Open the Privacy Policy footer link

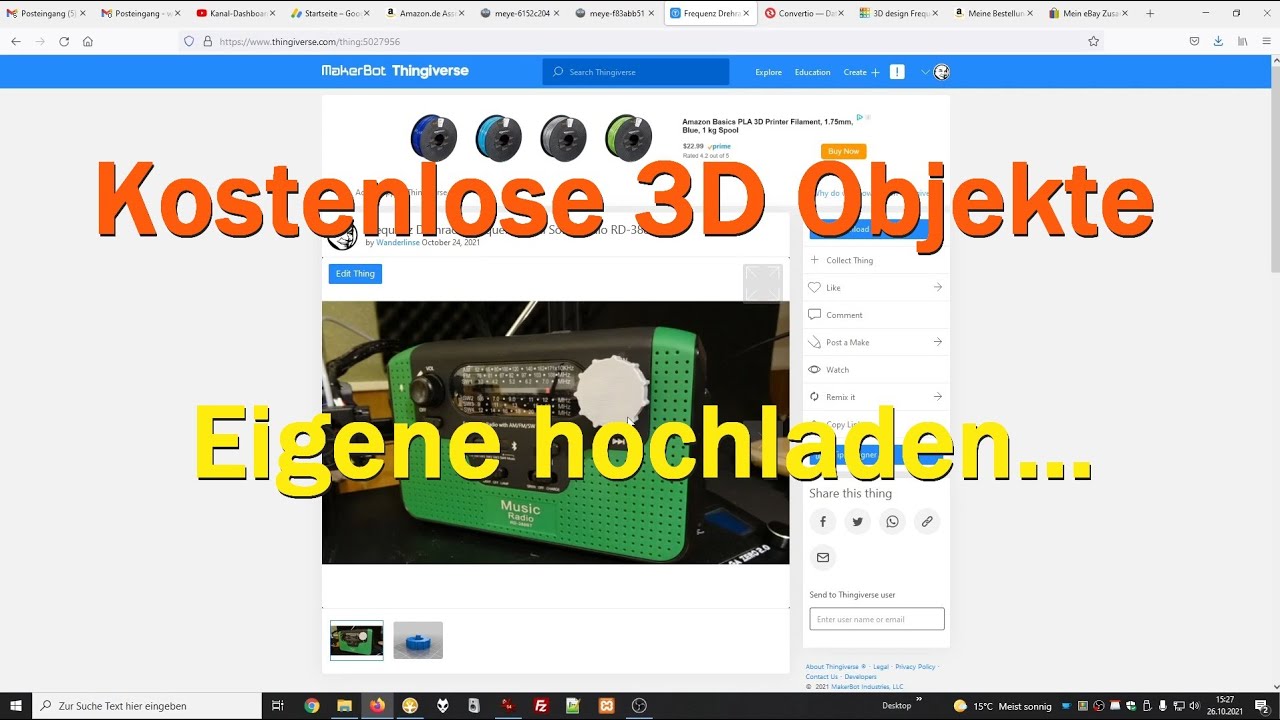(x=915, y=667)
